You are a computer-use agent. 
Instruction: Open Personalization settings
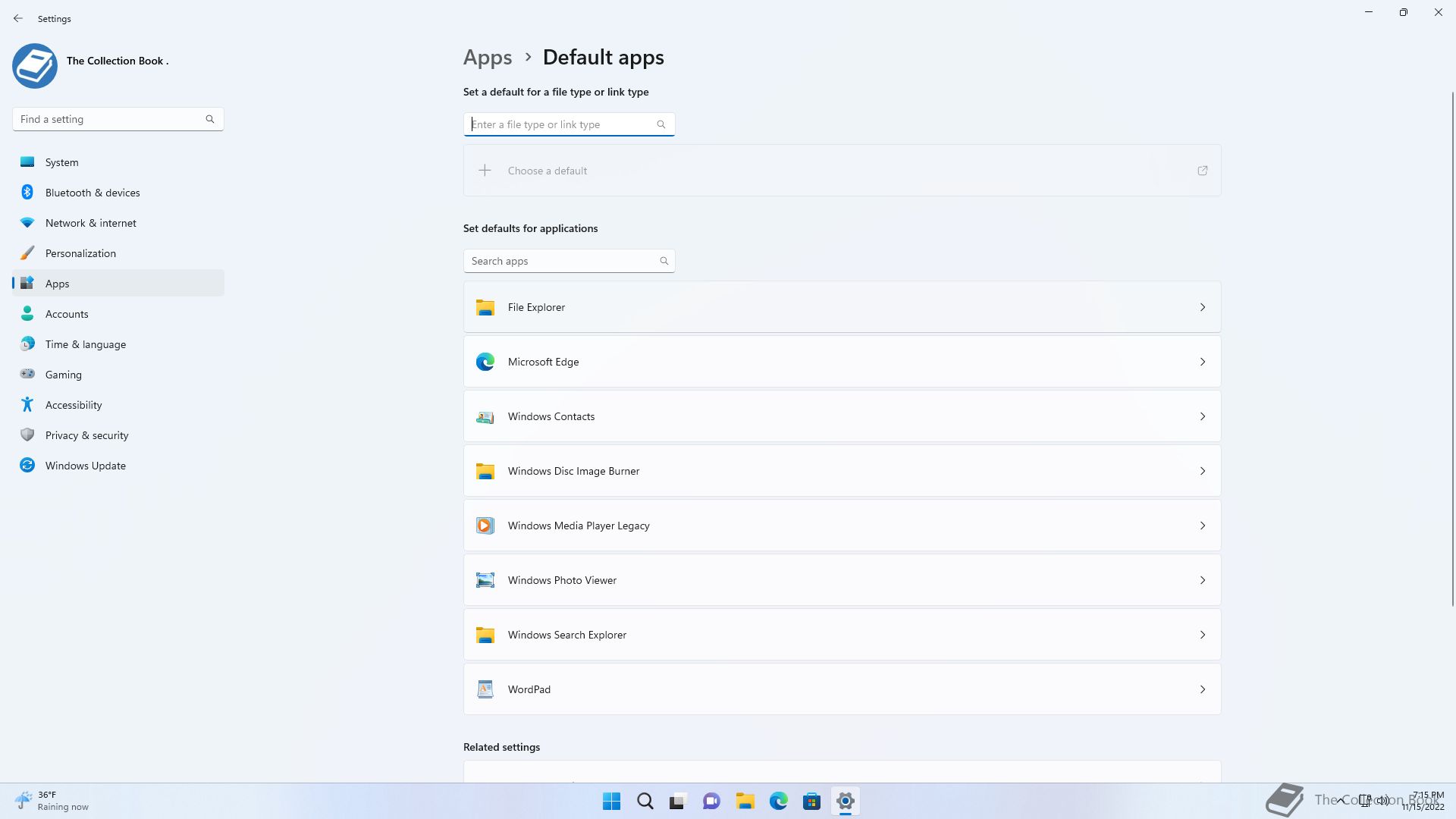[x=118, y=253]
